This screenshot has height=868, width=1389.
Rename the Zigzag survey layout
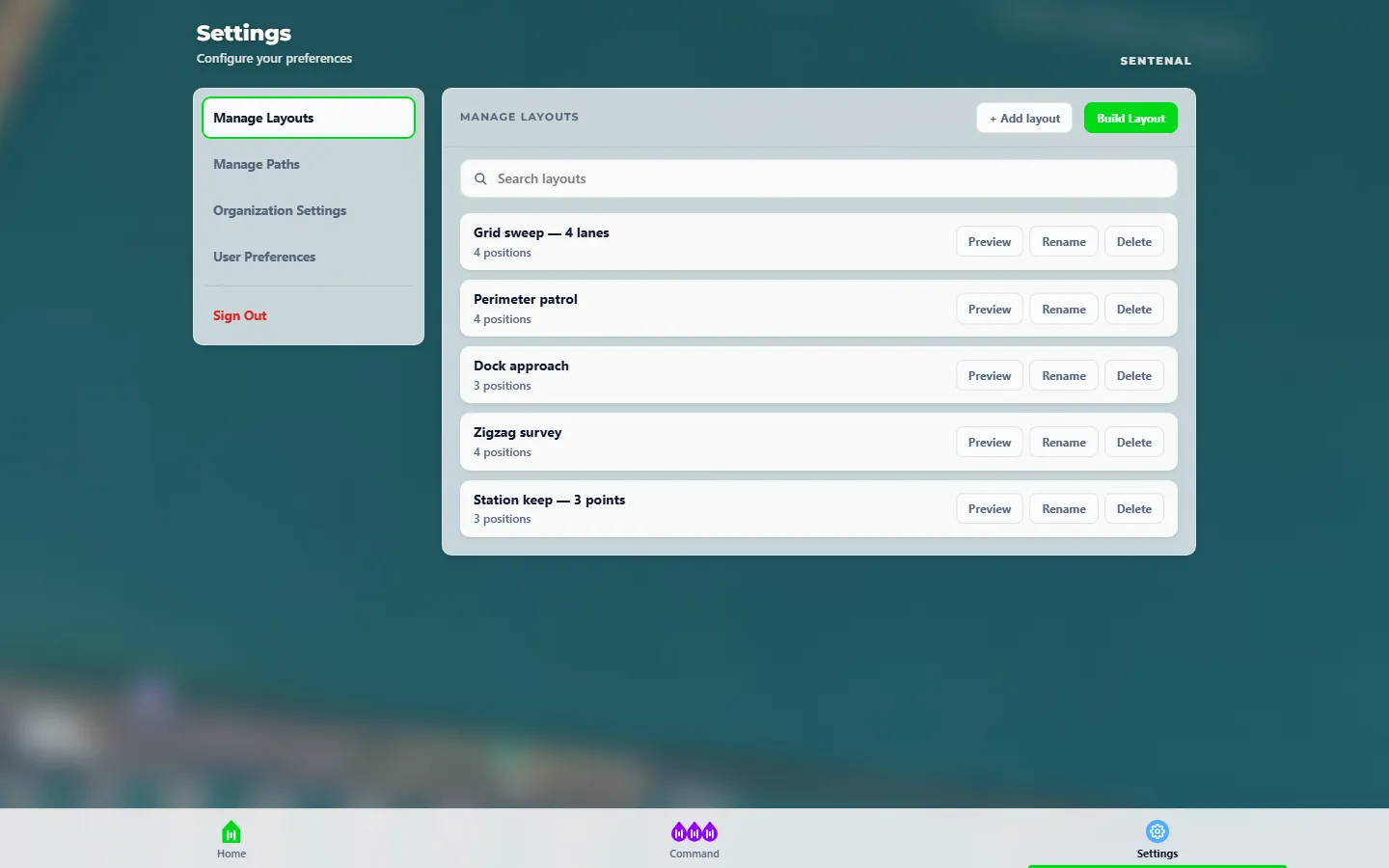1064,442
